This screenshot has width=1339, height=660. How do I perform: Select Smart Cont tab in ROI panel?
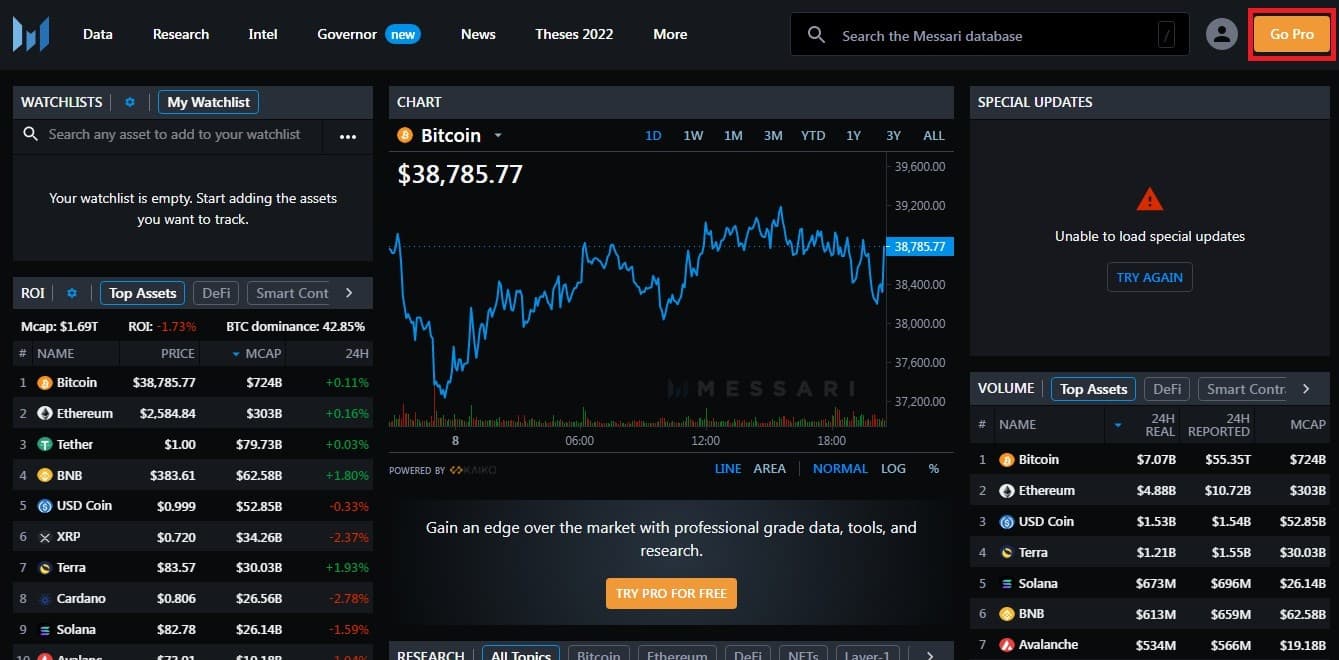(x=292, y=293)
